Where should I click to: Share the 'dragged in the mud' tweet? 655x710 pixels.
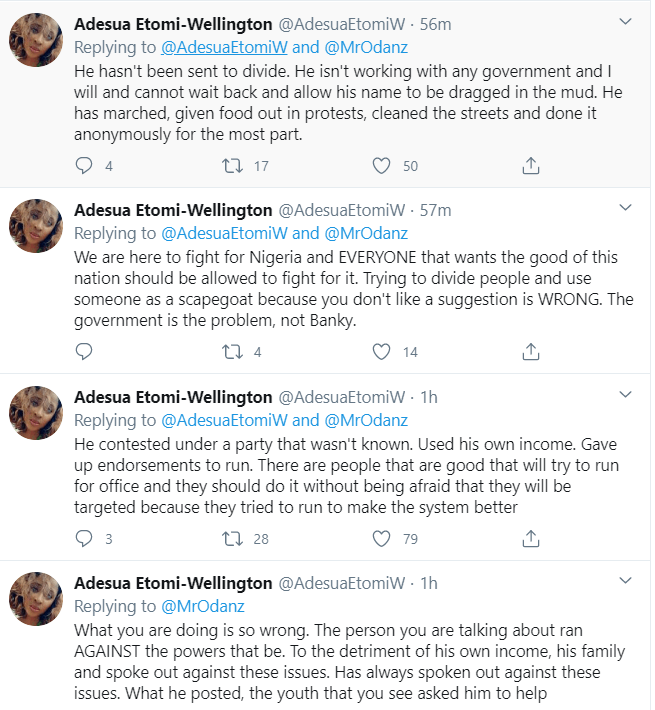pyautogui.click(x=531, y=166)
